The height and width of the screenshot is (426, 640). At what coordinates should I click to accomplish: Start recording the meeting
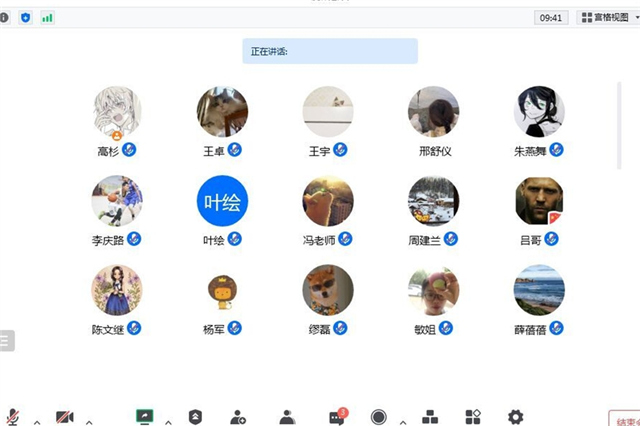[379, 417]
